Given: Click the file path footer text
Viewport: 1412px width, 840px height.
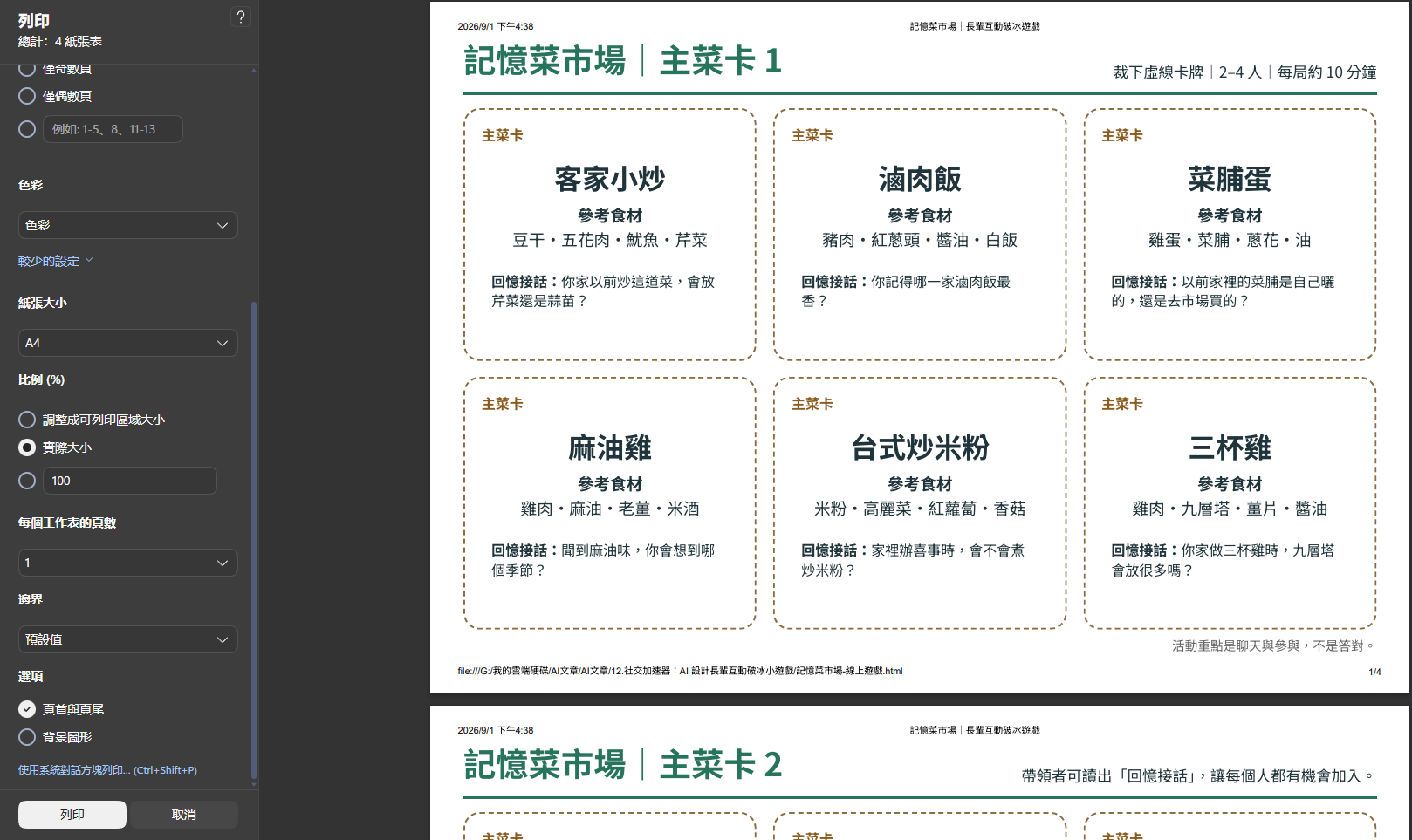Looking at the screenshot, I should point(680,671).
